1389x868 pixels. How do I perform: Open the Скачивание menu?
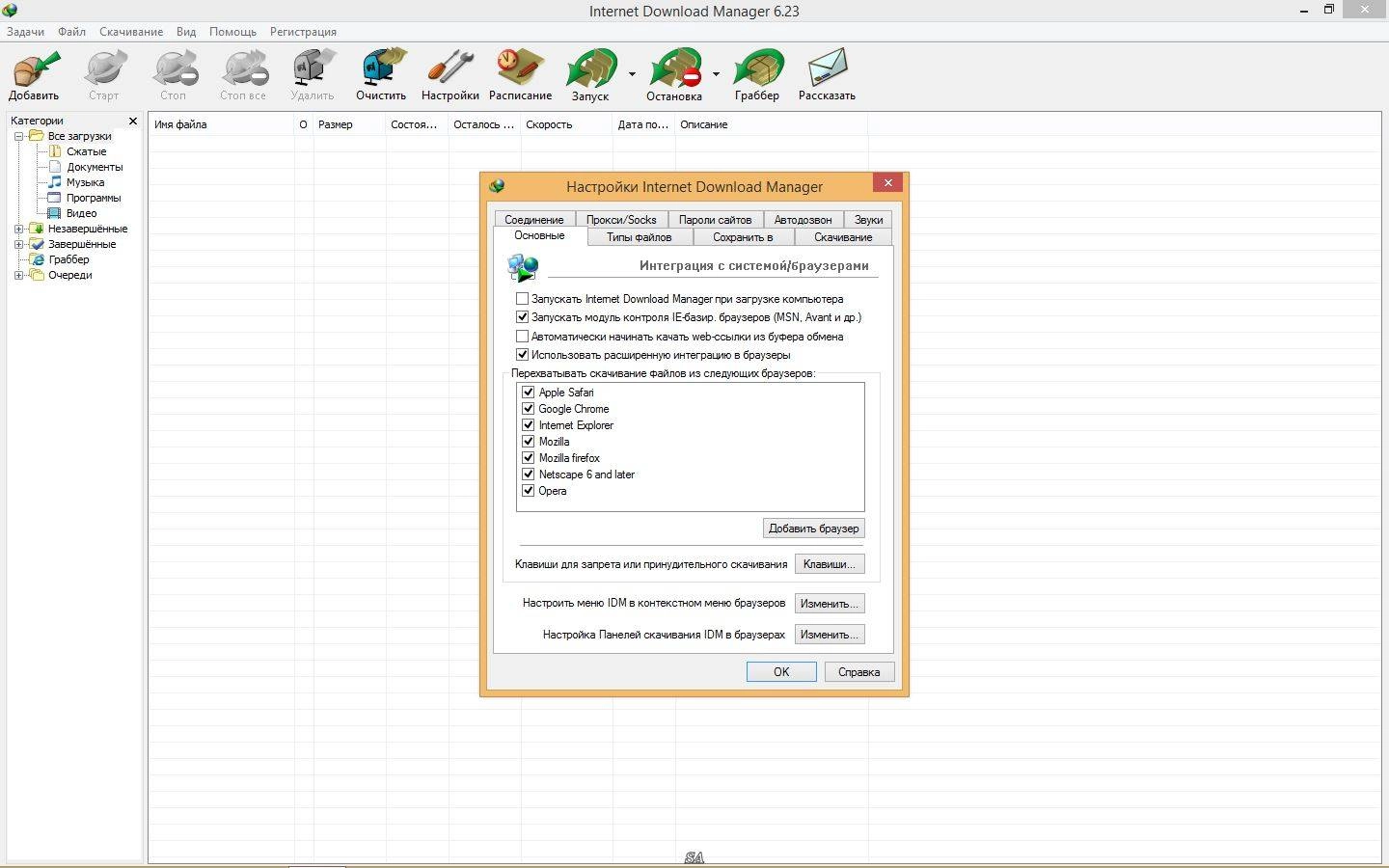pyautogui.click(x=131, y=32)
